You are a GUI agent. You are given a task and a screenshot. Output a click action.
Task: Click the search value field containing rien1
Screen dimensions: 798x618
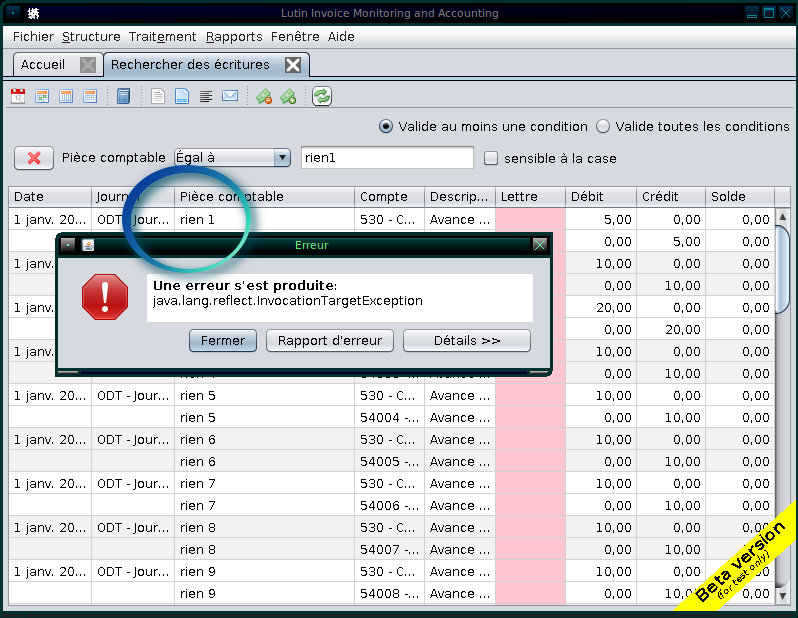387,158
